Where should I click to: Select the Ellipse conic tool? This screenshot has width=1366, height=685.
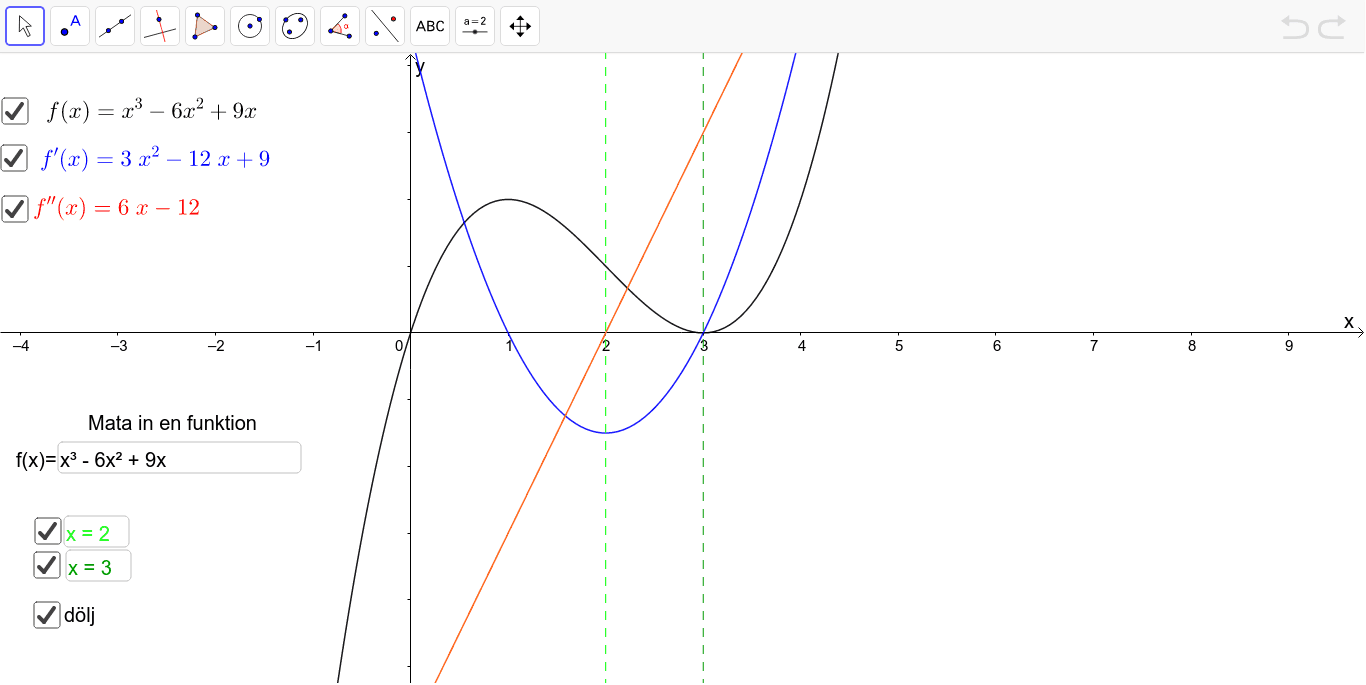295,26
